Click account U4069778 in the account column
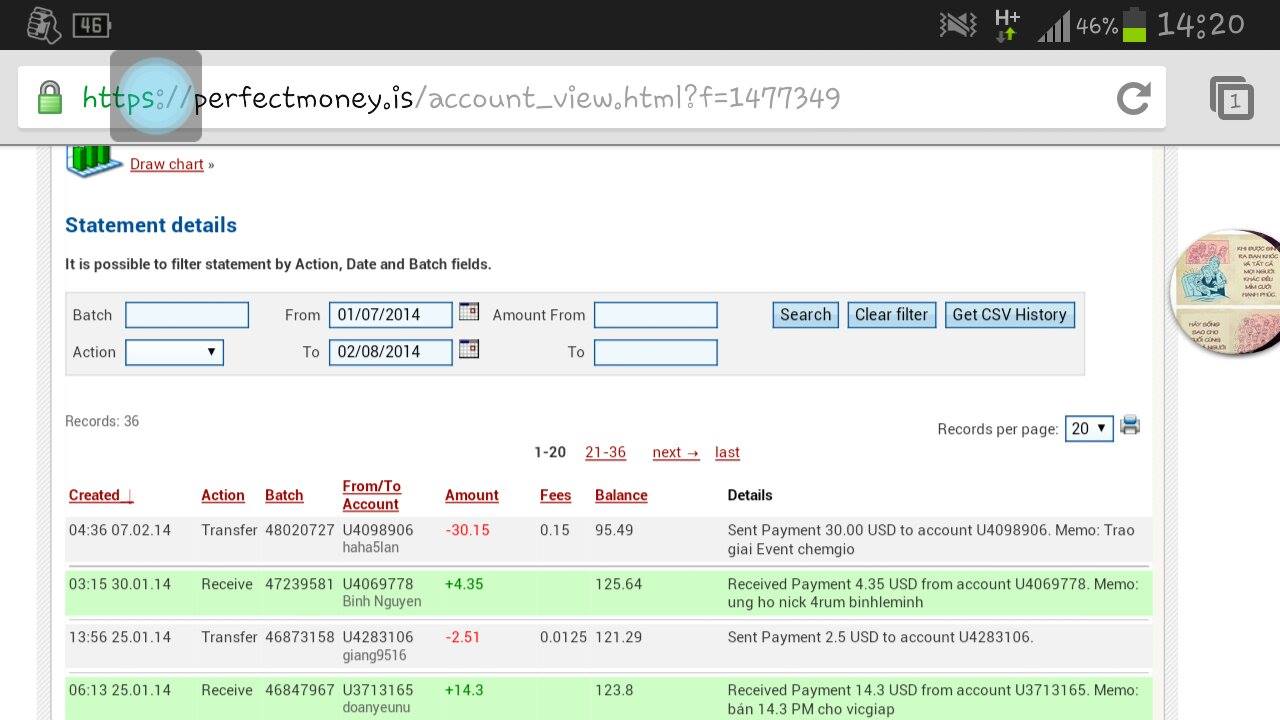Viewport: 1280px width, 720px height. click(x=378, y=584)
